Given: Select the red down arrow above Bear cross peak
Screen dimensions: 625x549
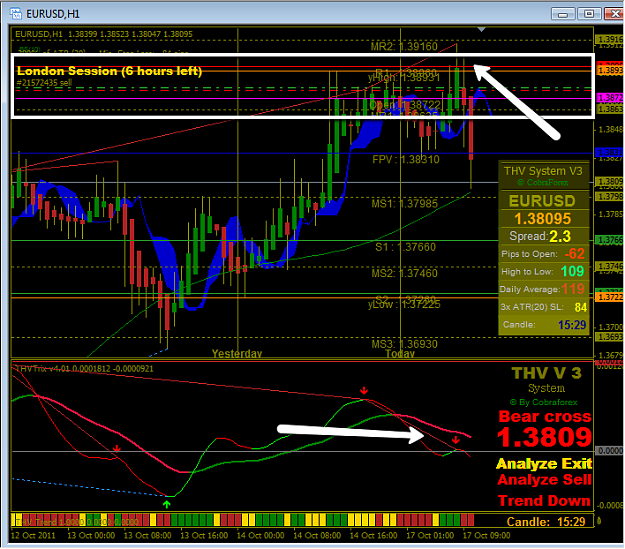Looking at the screenshot, I should (x=364, y=390).
